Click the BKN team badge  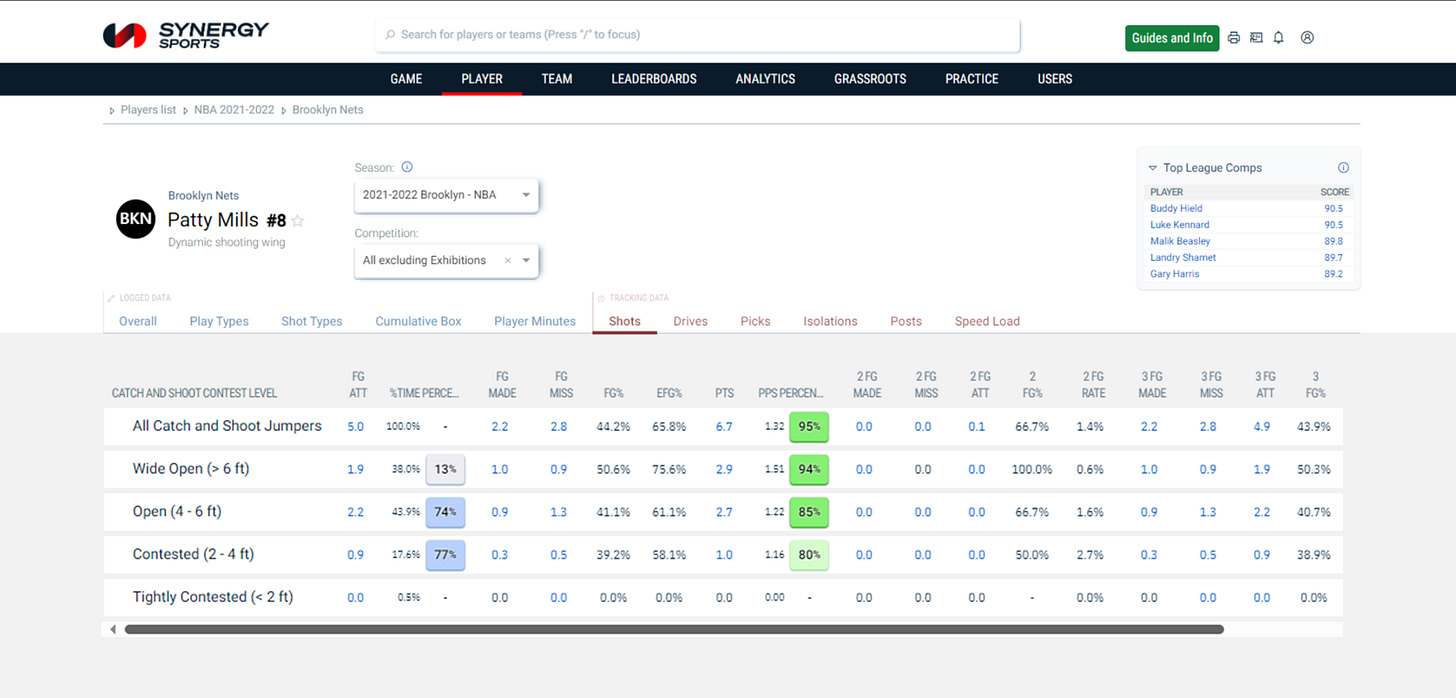click(136, 219)
